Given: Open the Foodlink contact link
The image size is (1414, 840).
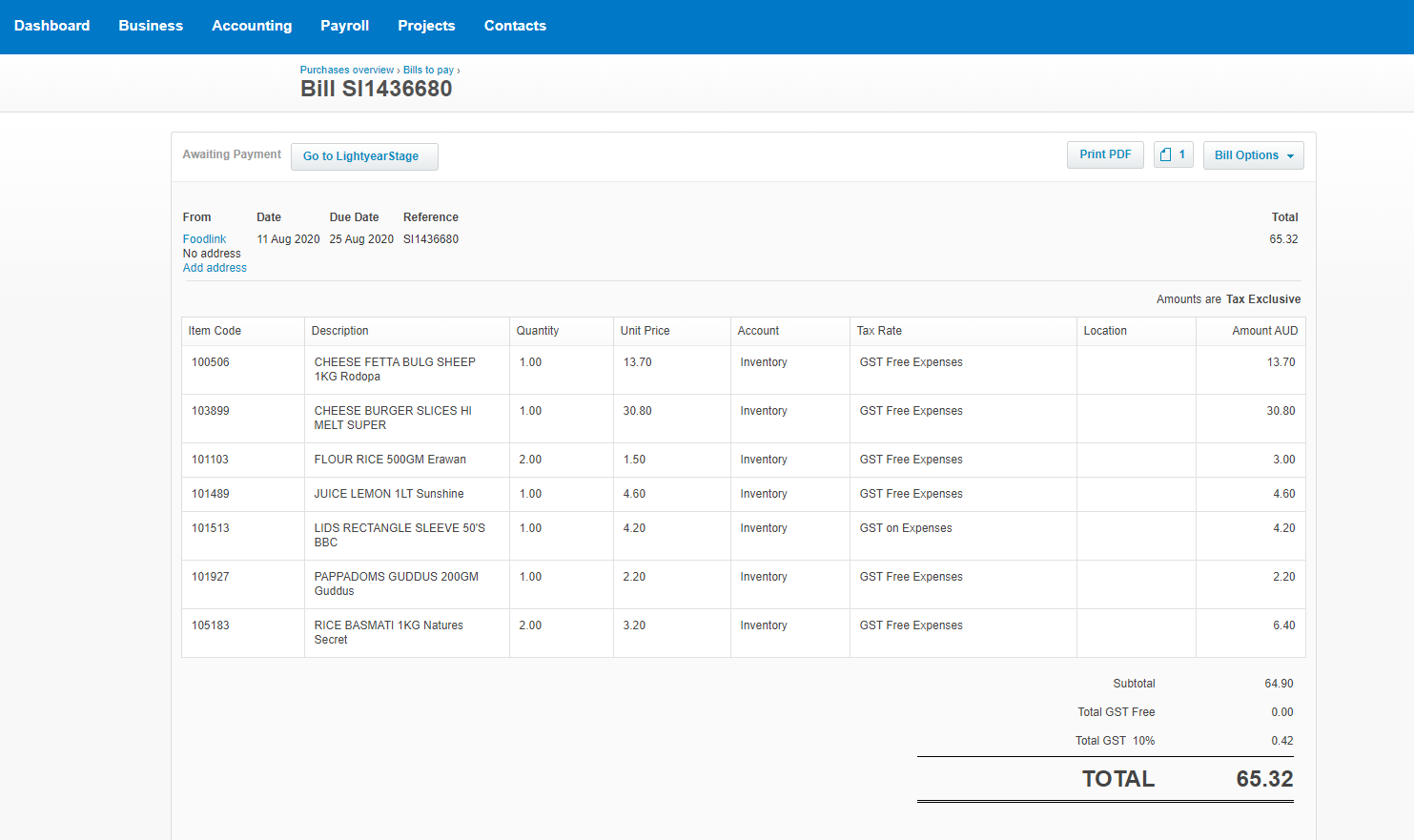Looking at the screenshot, I should (204, 239).
